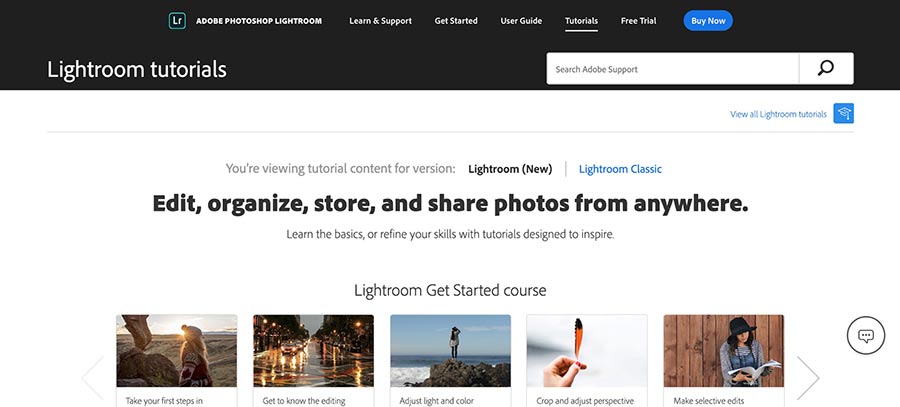Focus the Search Adobe Support field
This screenshot has height=407, width=900.
[673, 69]
